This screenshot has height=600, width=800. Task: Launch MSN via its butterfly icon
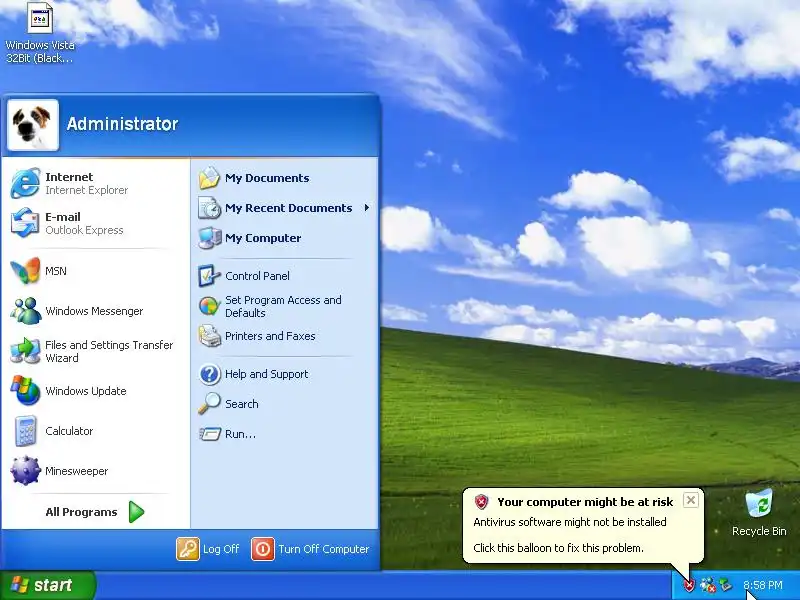coord(25,270)
